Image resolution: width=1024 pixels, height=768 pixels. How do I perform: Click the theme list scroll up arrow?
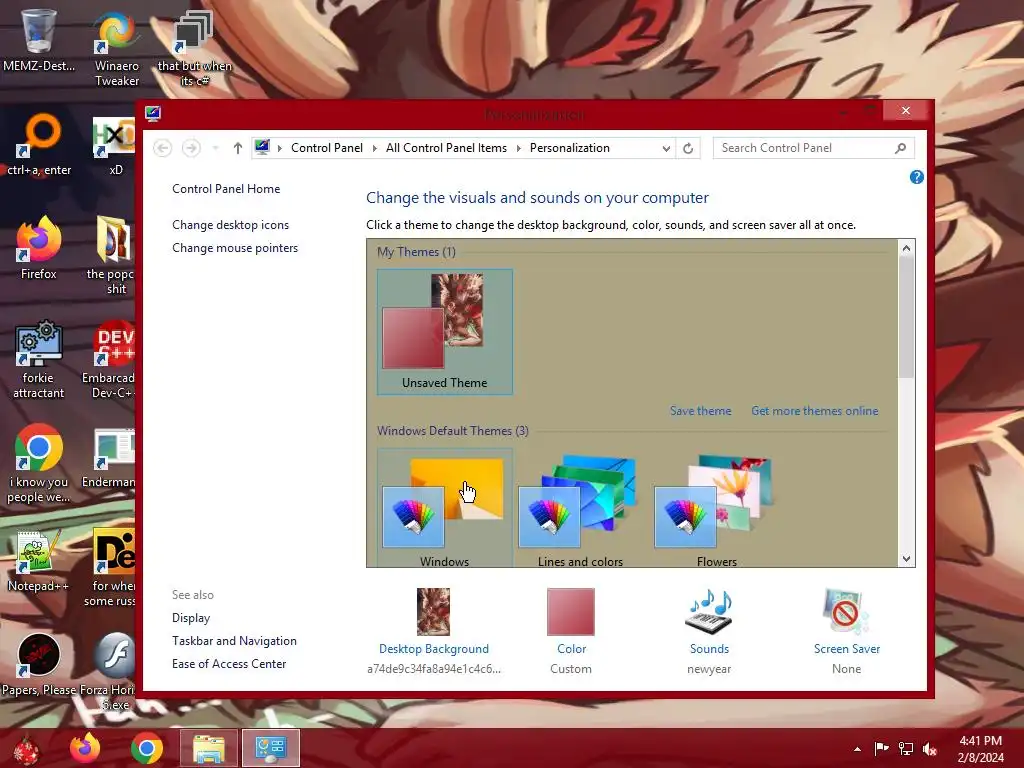click(906, 248)
